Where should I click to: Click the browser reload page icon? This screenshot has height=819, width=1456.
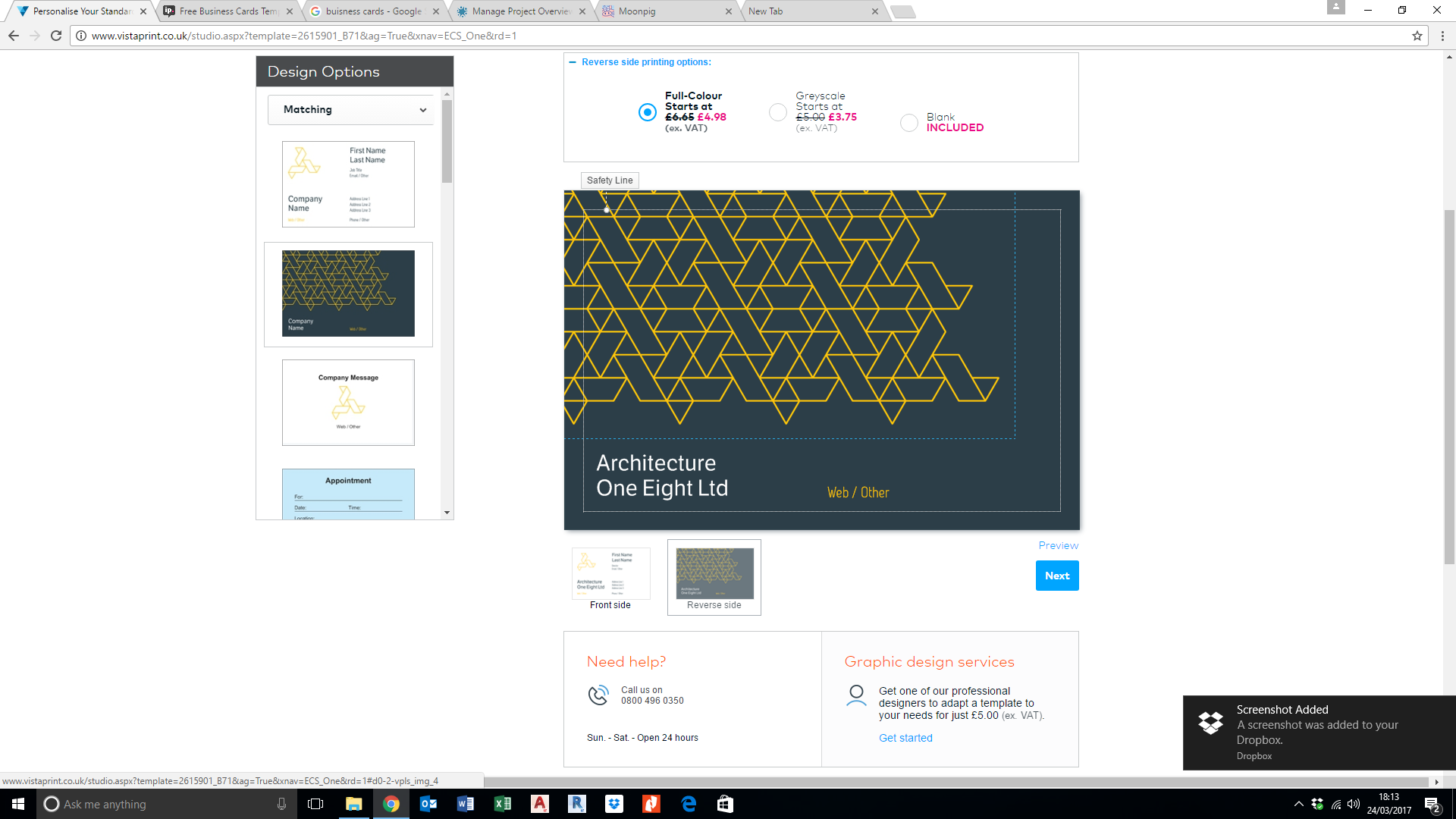click(x=56, y=36)
